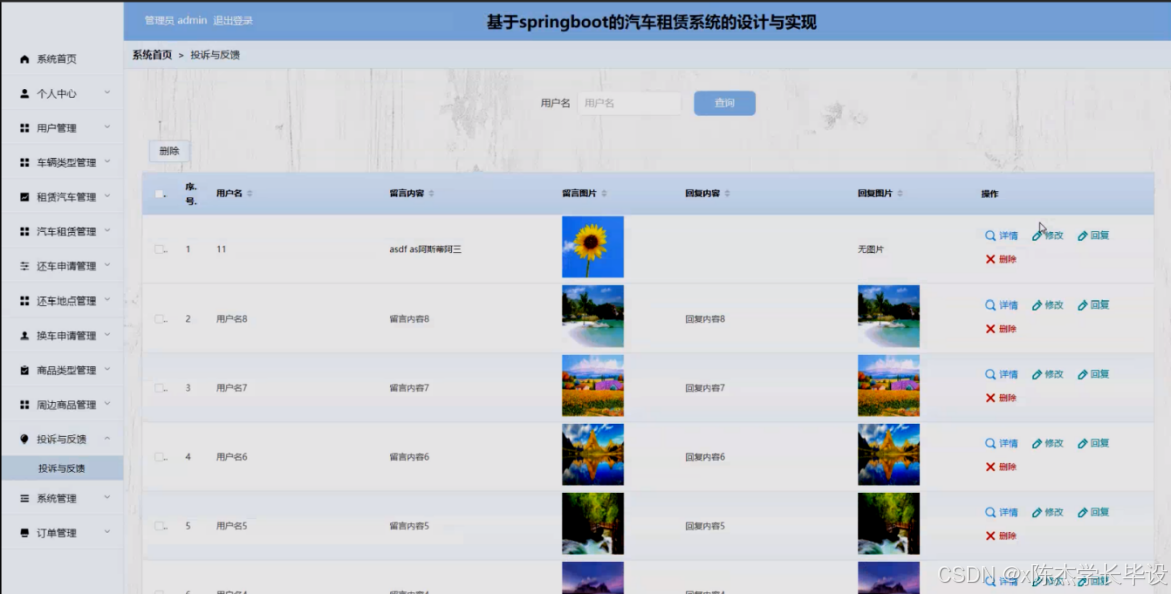Click the pencil 修改 icon in row 11
Viewport: 1172px width, 595px height.
(x=1037, y=235)
